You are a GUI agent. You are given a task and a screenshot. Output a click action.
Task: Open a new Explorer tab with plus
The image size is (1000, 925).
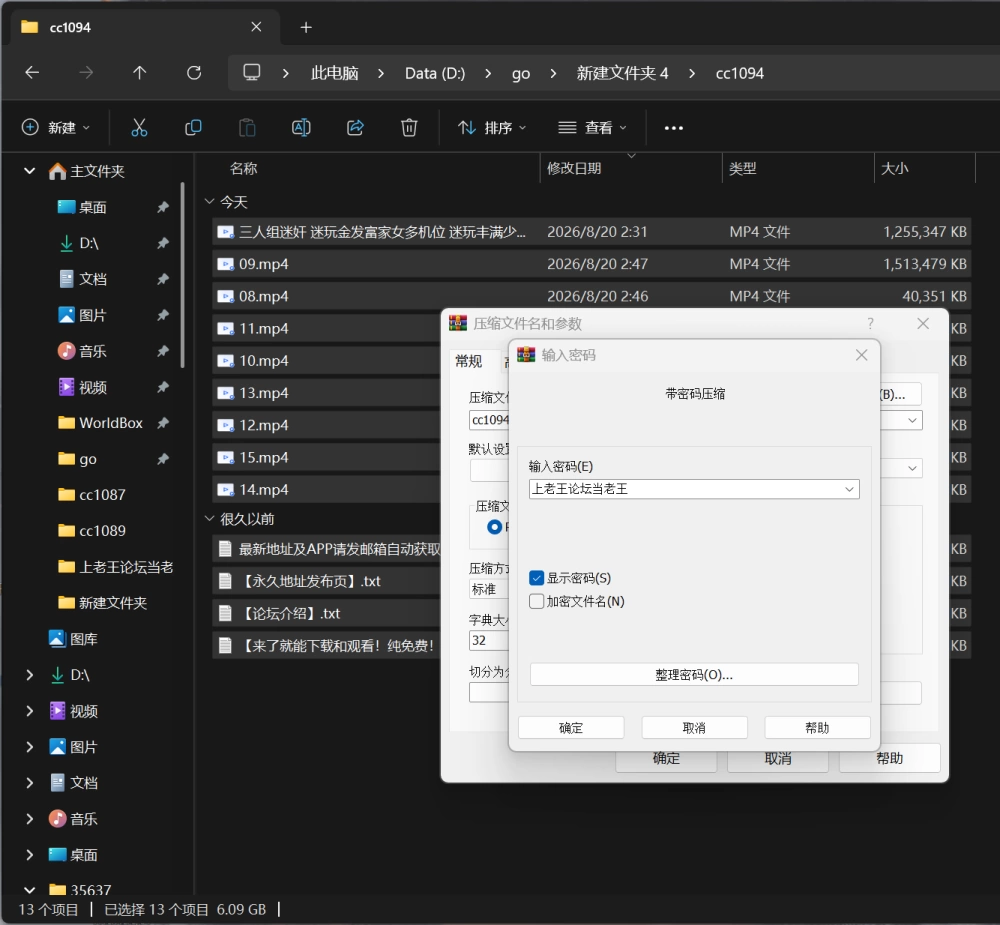click(306, 27)
